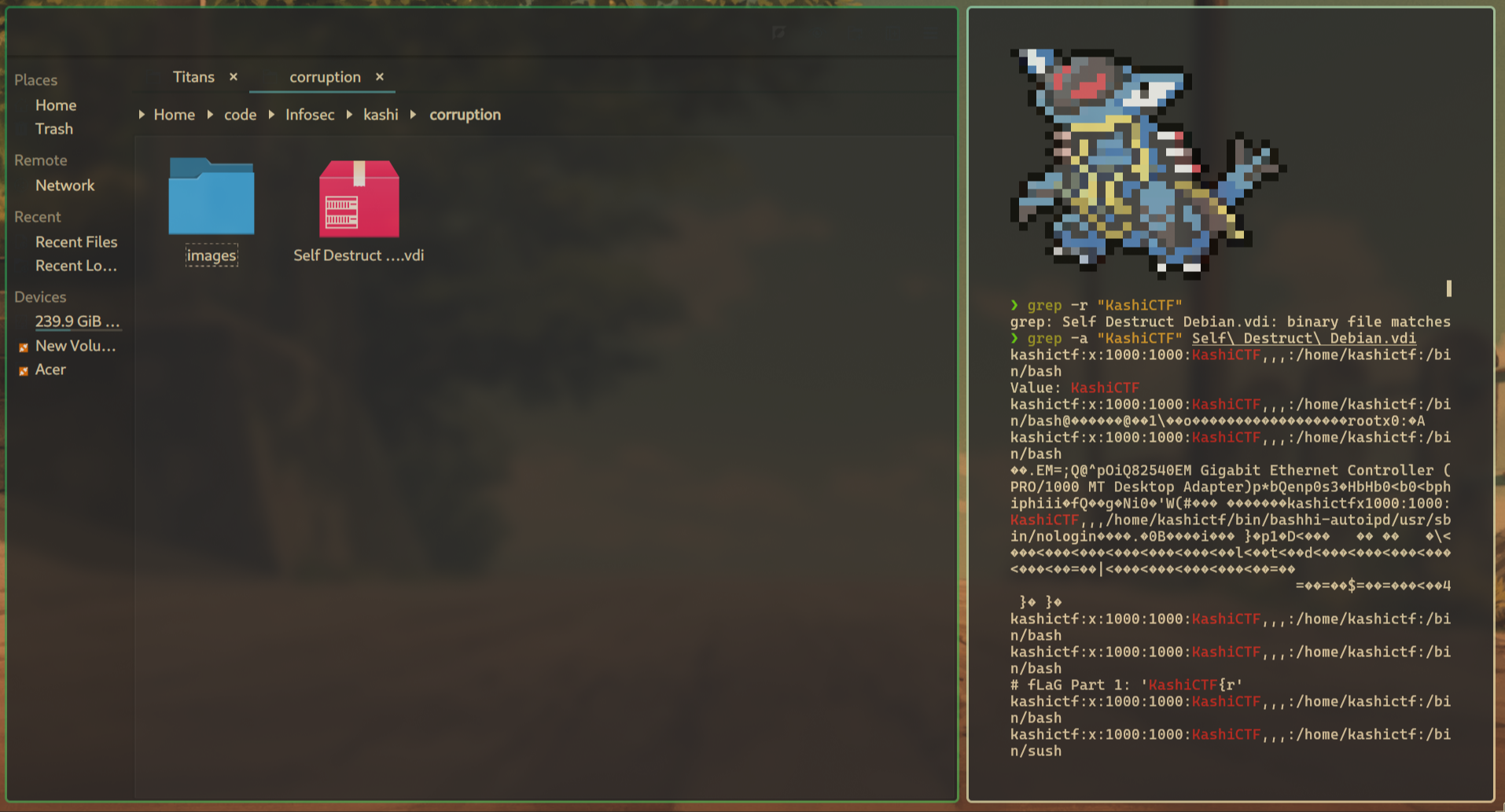Screen dimensions: 1505x812
Task: Click the terminal scrollbar handle
Action: tap(1448, 288)
